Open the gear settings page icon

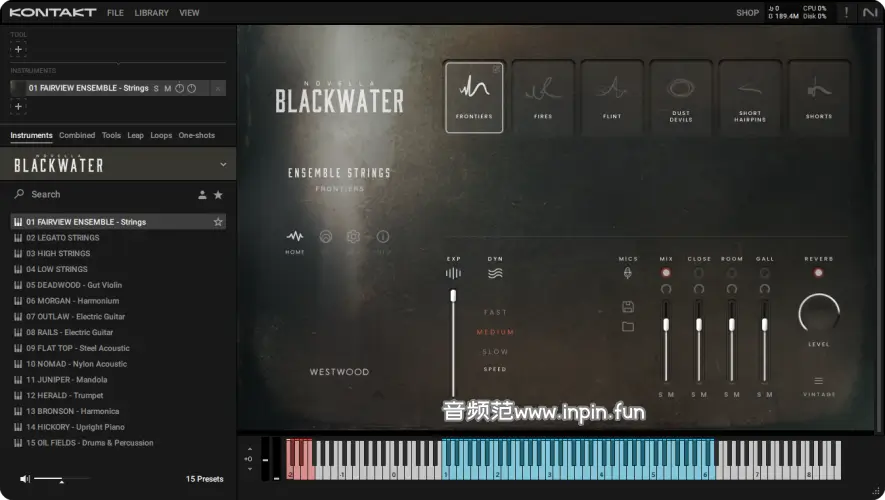pyautogui.click(x=353, y=236)
